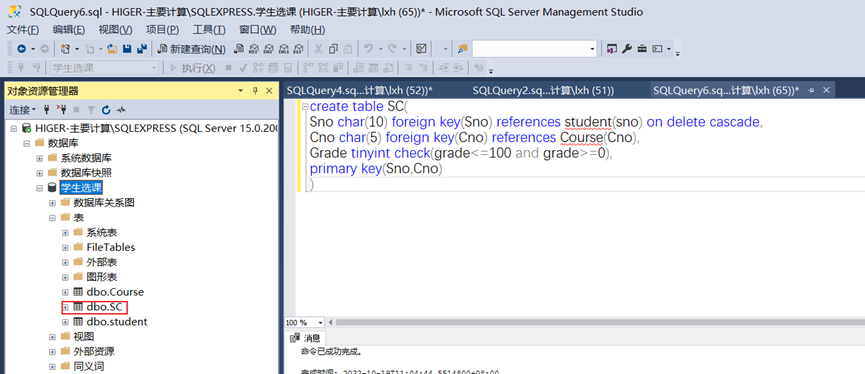The image size is (865, 374).
Task: Collapse the create table code outline box
Action: (x=305, y=106)
